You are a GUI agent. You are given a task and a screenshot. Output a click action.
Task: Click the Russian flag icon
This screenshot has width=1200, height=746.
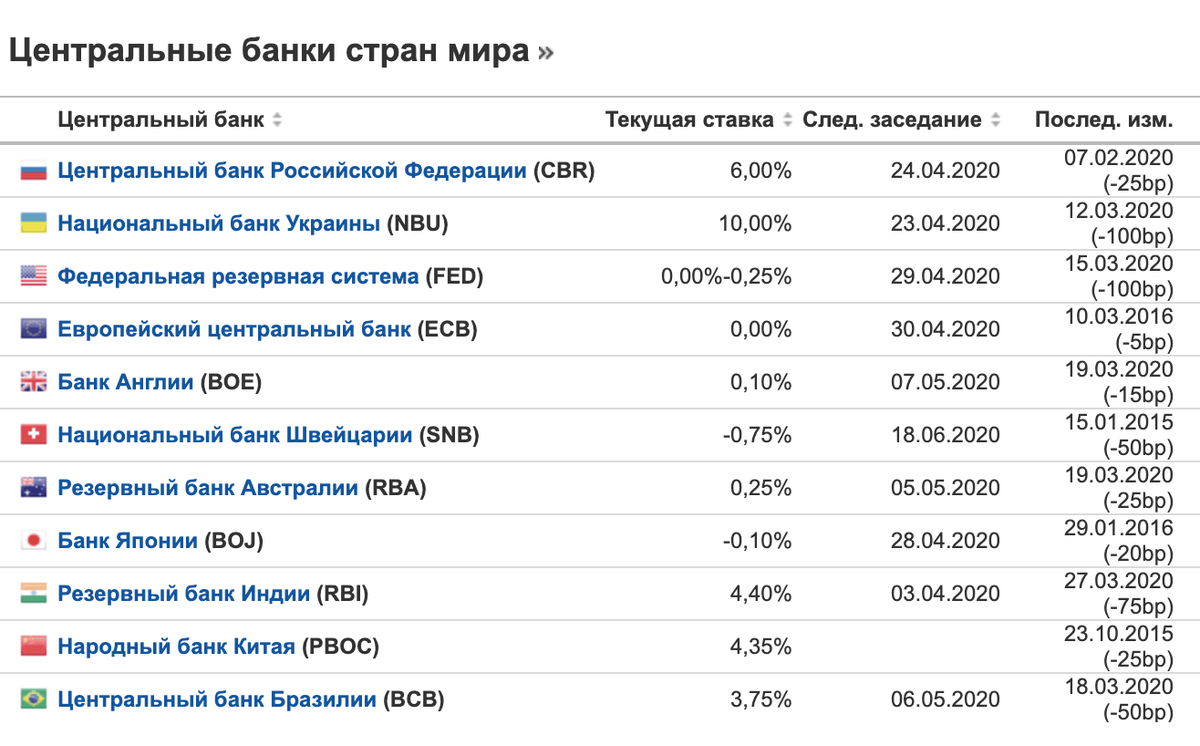pyautogui.click(x=34, y=171)
